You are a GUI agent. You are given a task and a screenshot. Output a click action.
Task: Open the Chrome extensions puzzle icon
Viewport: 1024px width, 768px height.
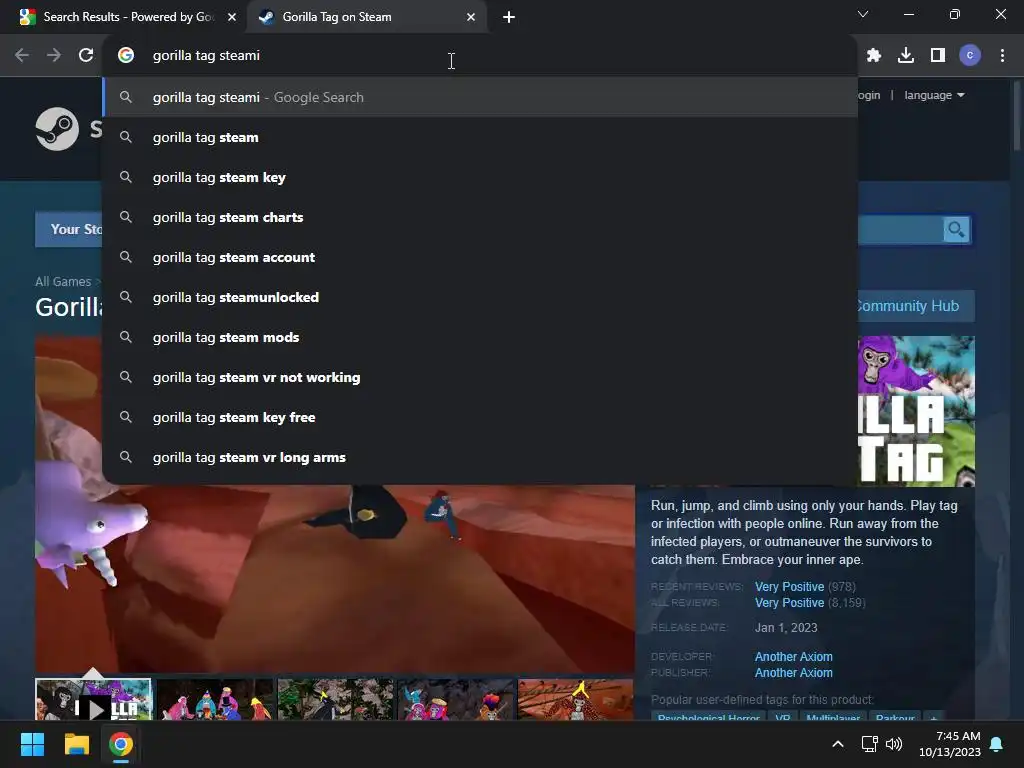(874, 56)
